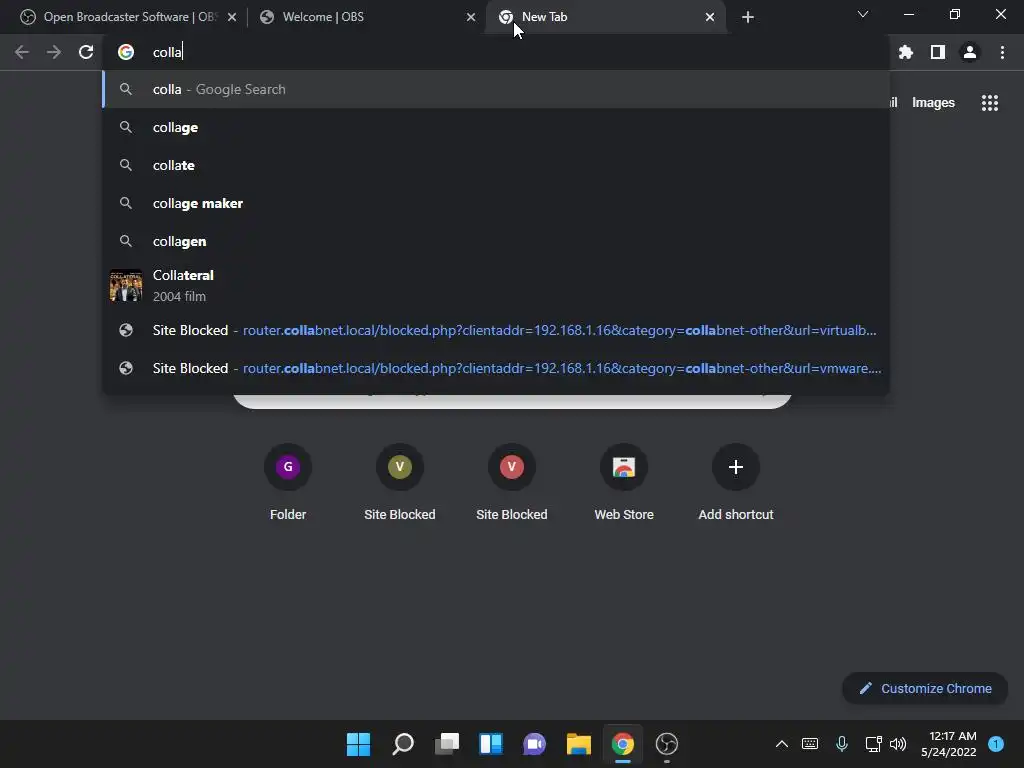The height and width of the screenshot is (768, 1024).
Task: Select the Collateral 2004 film suggestion
Action: point(496,286)
